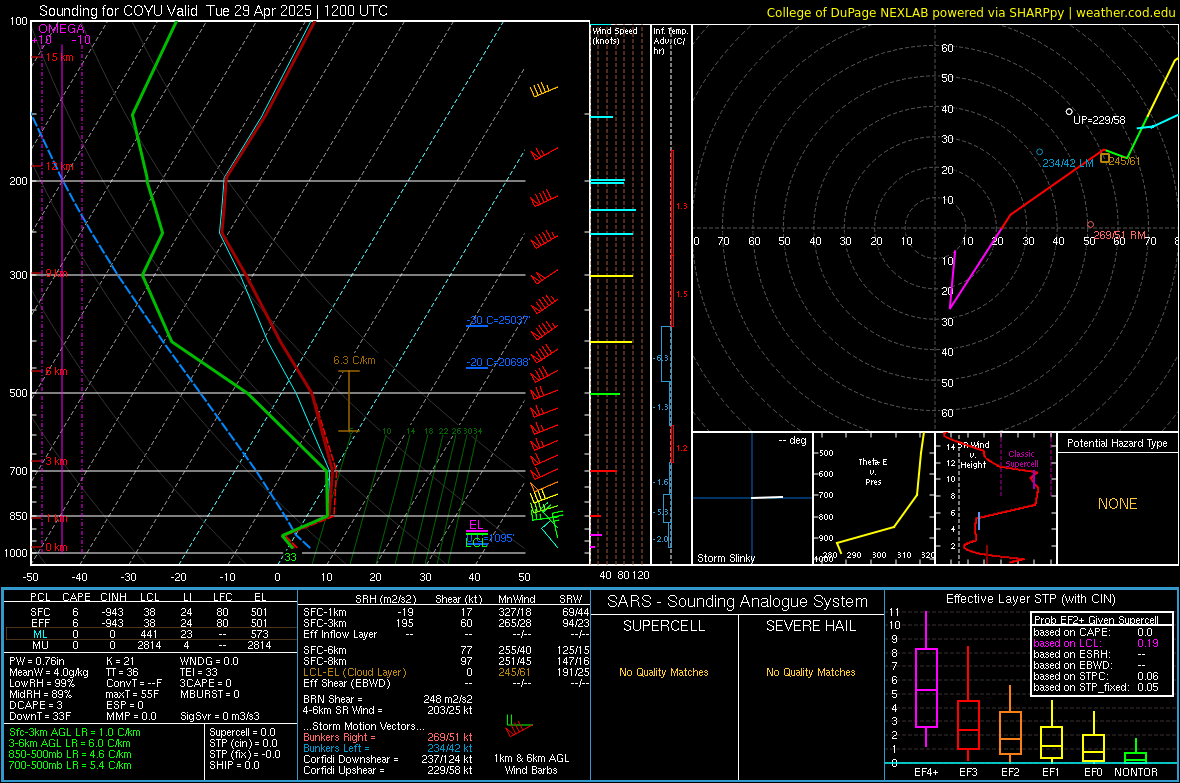
Task: Click the magenta 'based on LCL: 0.19' line
Action: tap(1096, 643)
